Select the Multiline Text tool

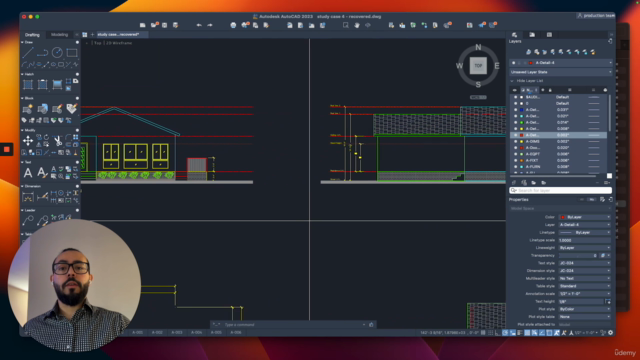click(28, 173)
